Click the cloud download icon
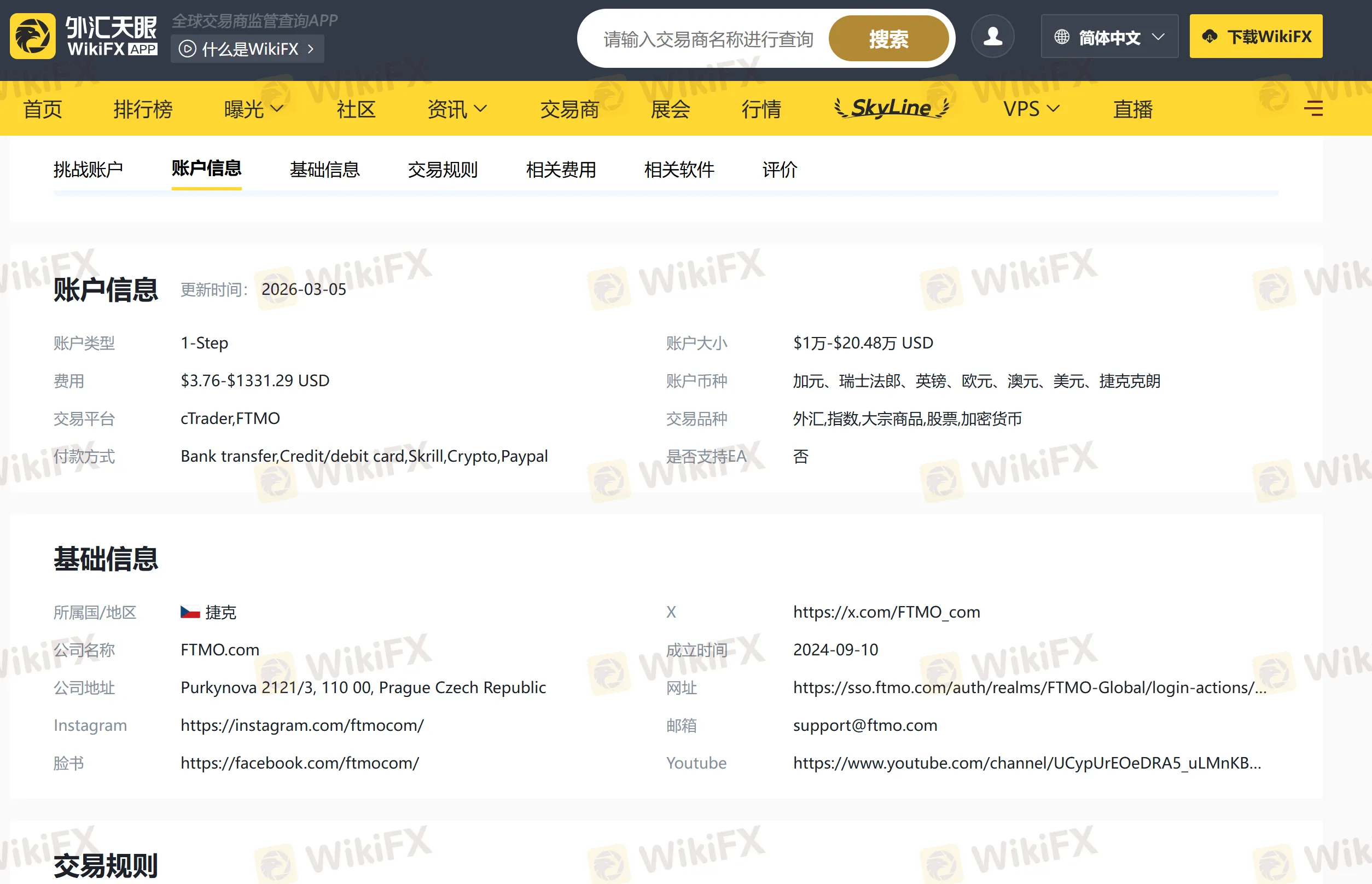The image size is (1372, 884). [x=1210, y=37]
